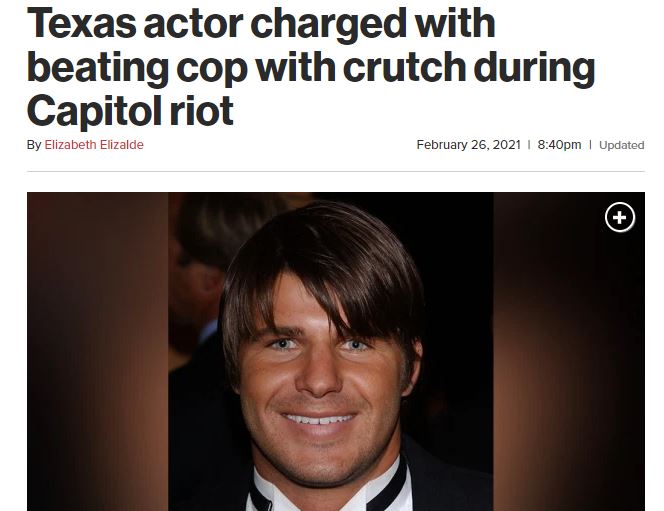Click the "Updated" label beside the time
Image resolution: width=664 pixels, height=511 pixels.
(621, 145)
